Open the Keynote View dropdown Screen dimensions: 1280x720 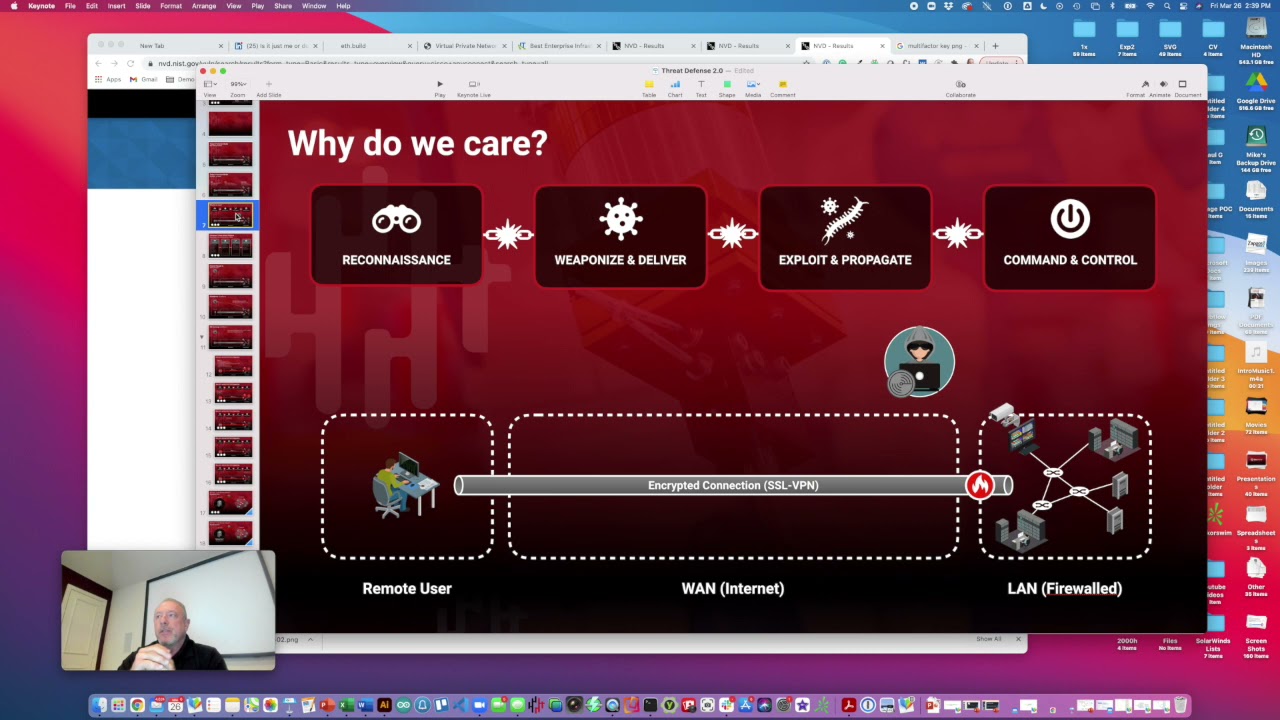pyautogui.click(x=210, y=88)
